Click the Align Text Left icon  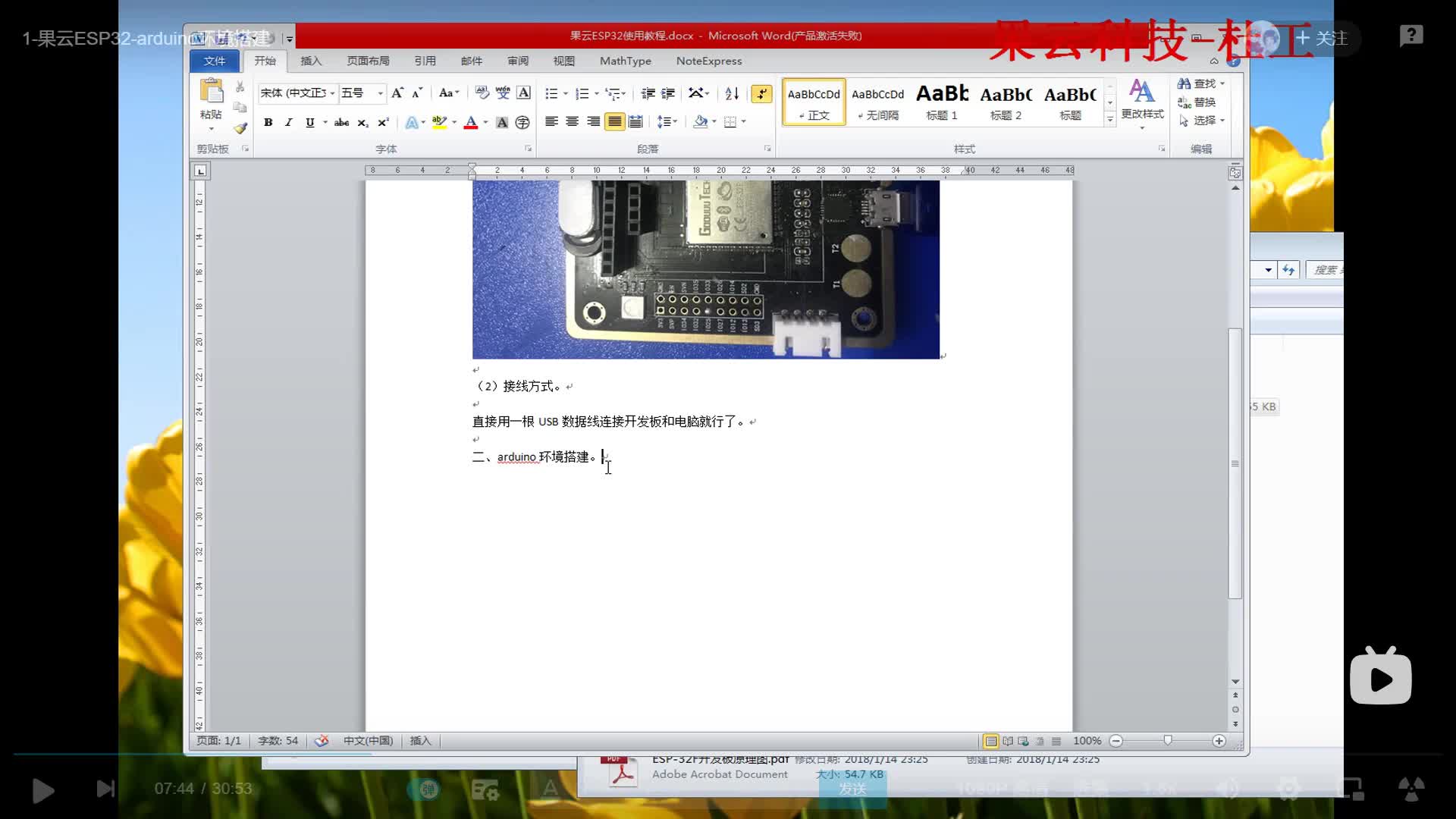pos(551,121)
